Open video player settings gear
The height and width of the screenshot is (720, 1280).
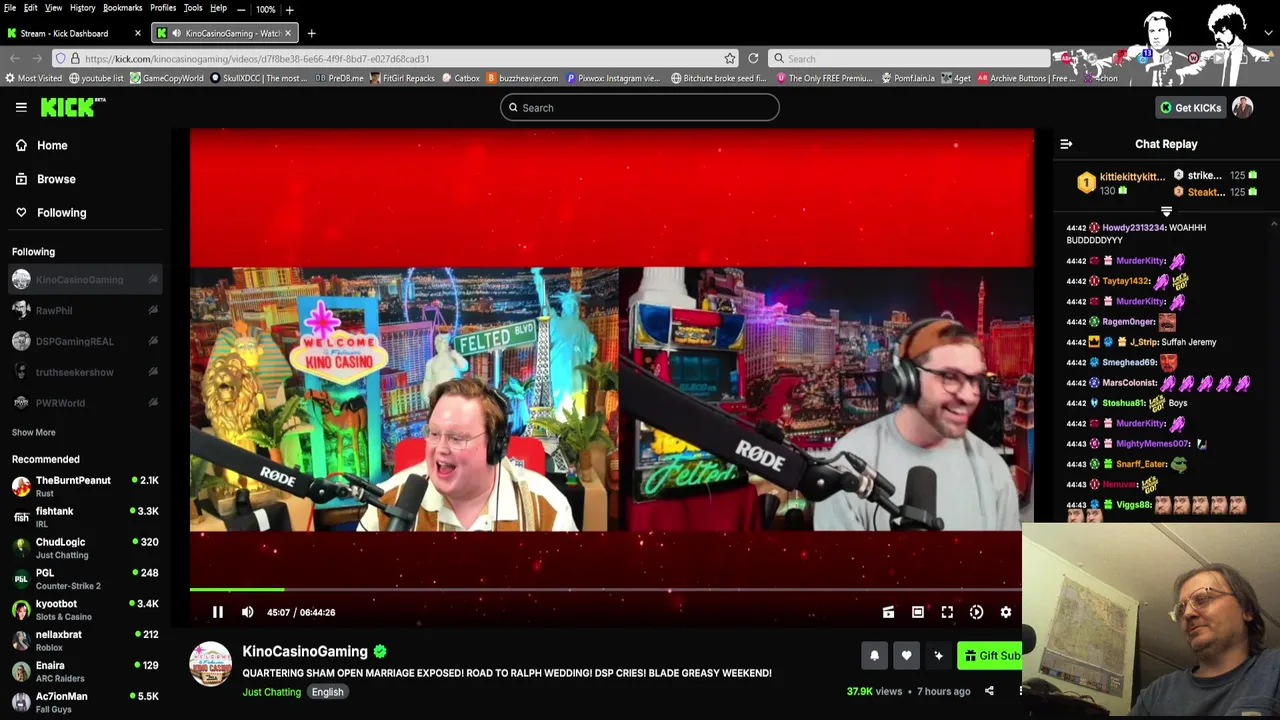pyautogui.click(x=1006, y=612)
